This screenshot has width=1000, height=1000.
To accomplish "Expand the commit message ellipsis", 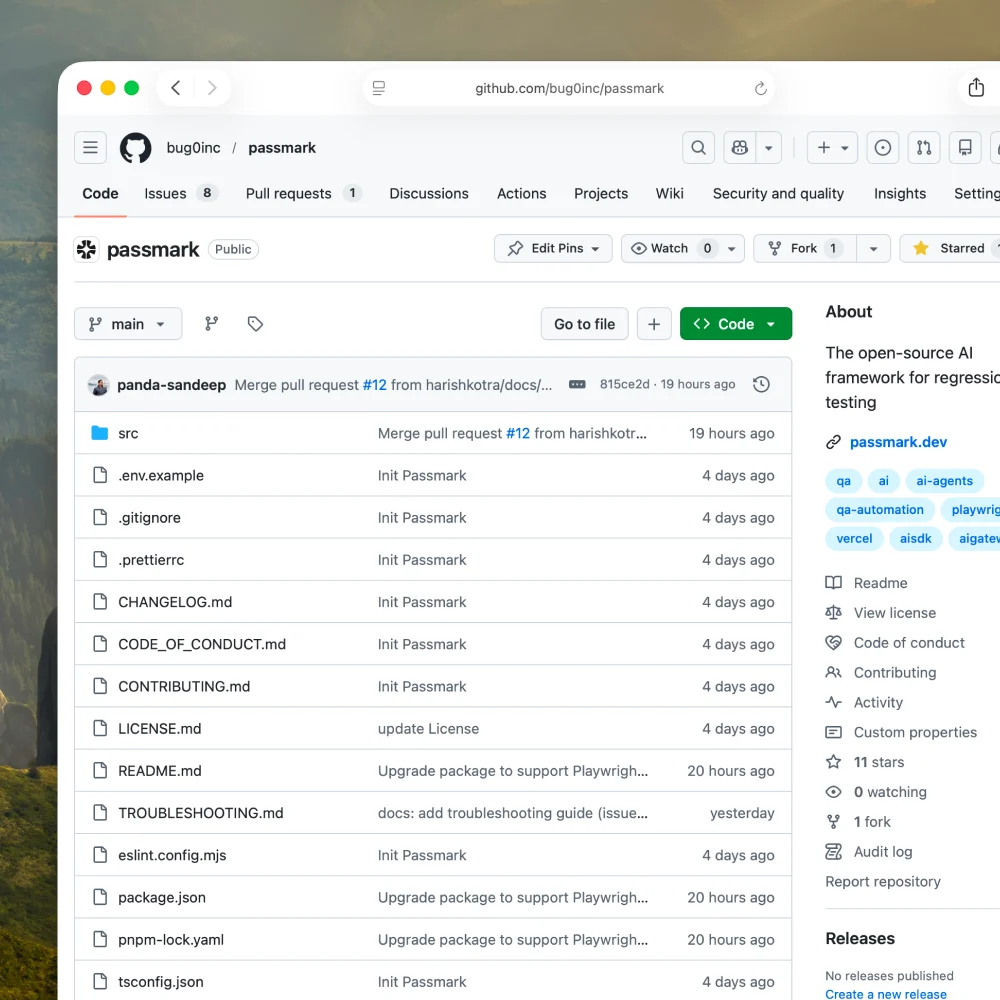I will (x=577, y=385).
